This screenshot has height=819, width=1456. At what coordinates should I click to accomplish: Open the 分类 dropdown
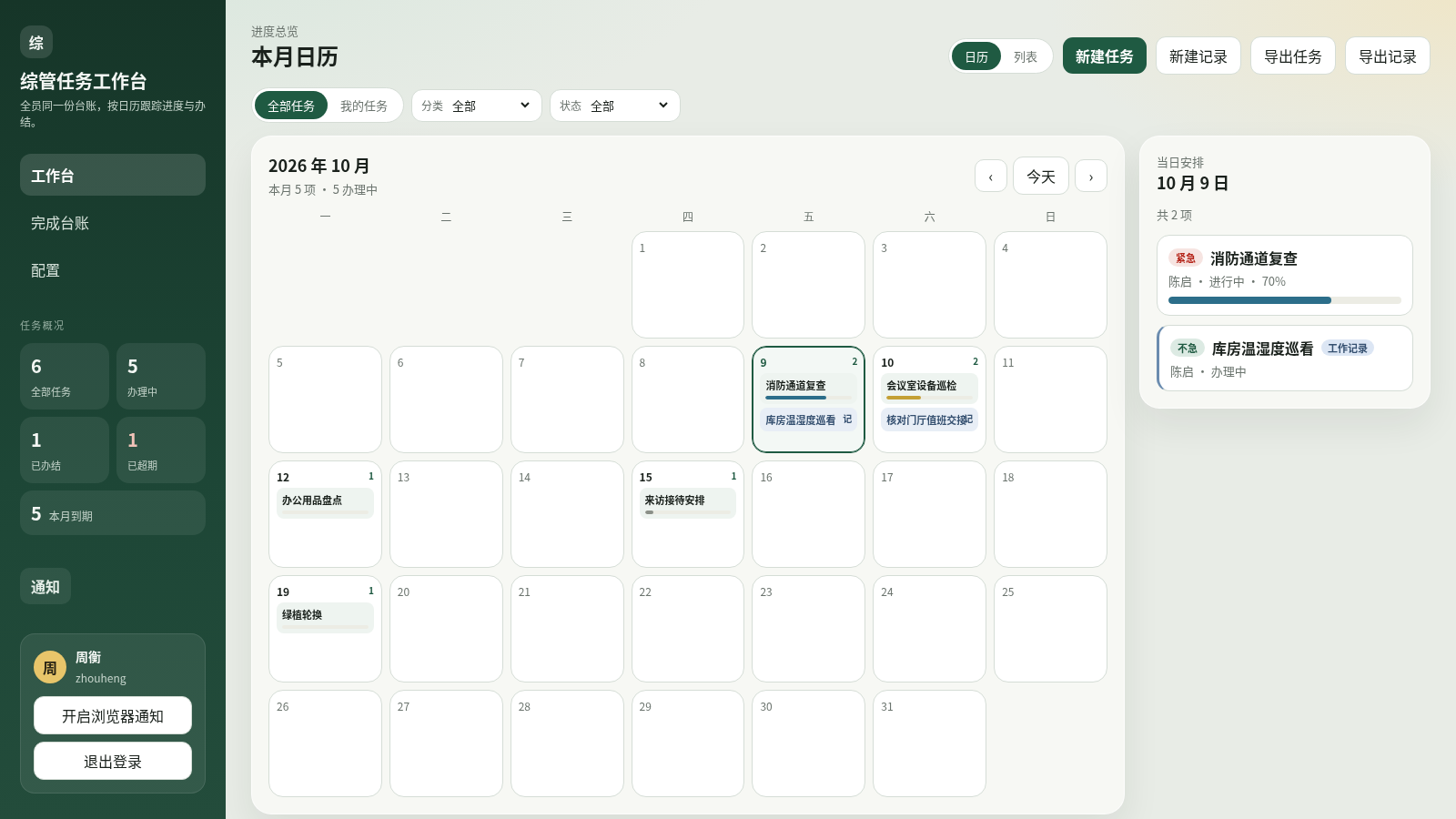477,106
